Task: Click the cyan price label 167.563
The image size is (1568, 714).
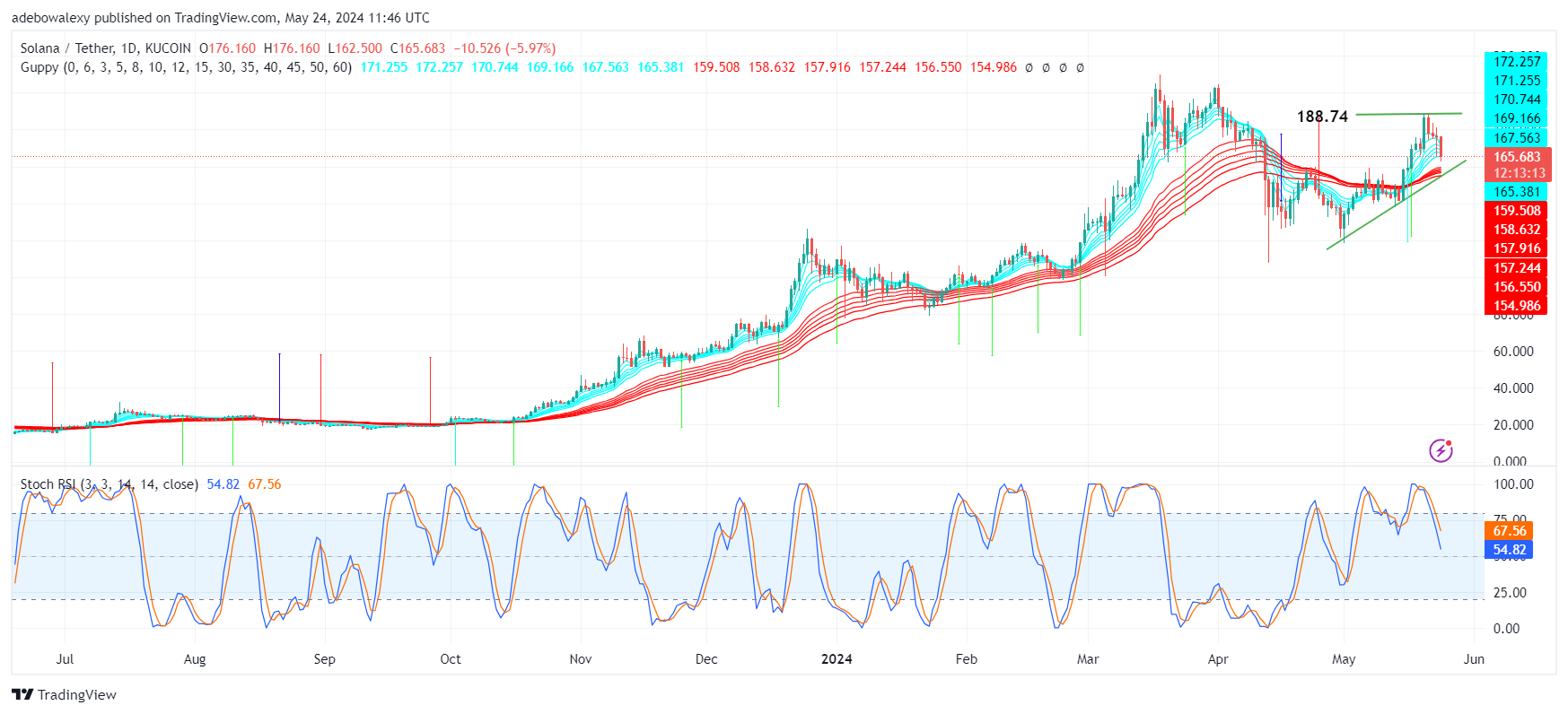Action: [1516, 138]
